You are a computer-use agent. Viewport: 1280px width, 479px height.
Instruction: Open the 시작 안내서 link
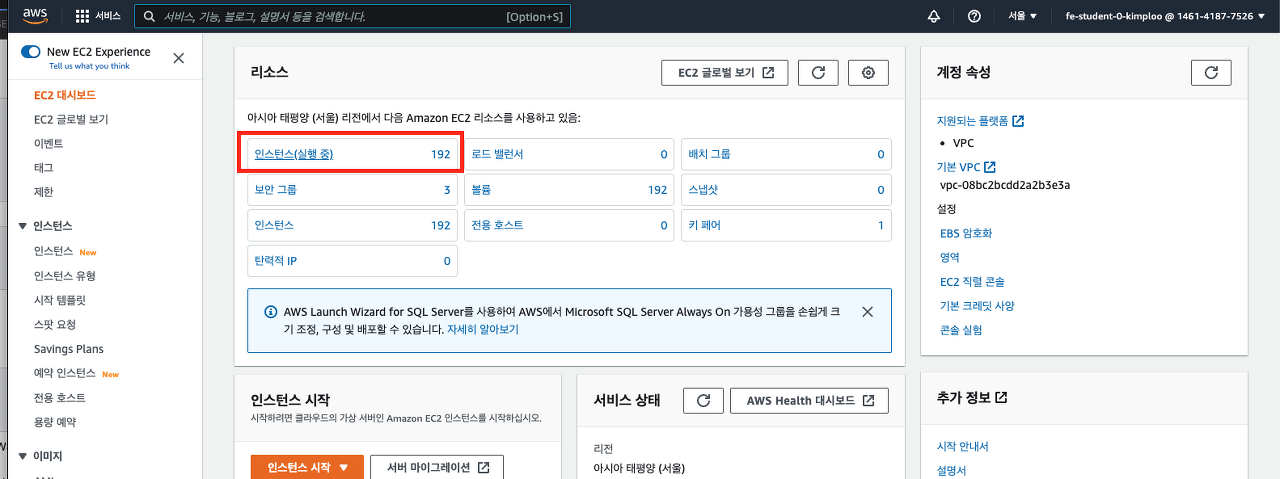[962, 446]
